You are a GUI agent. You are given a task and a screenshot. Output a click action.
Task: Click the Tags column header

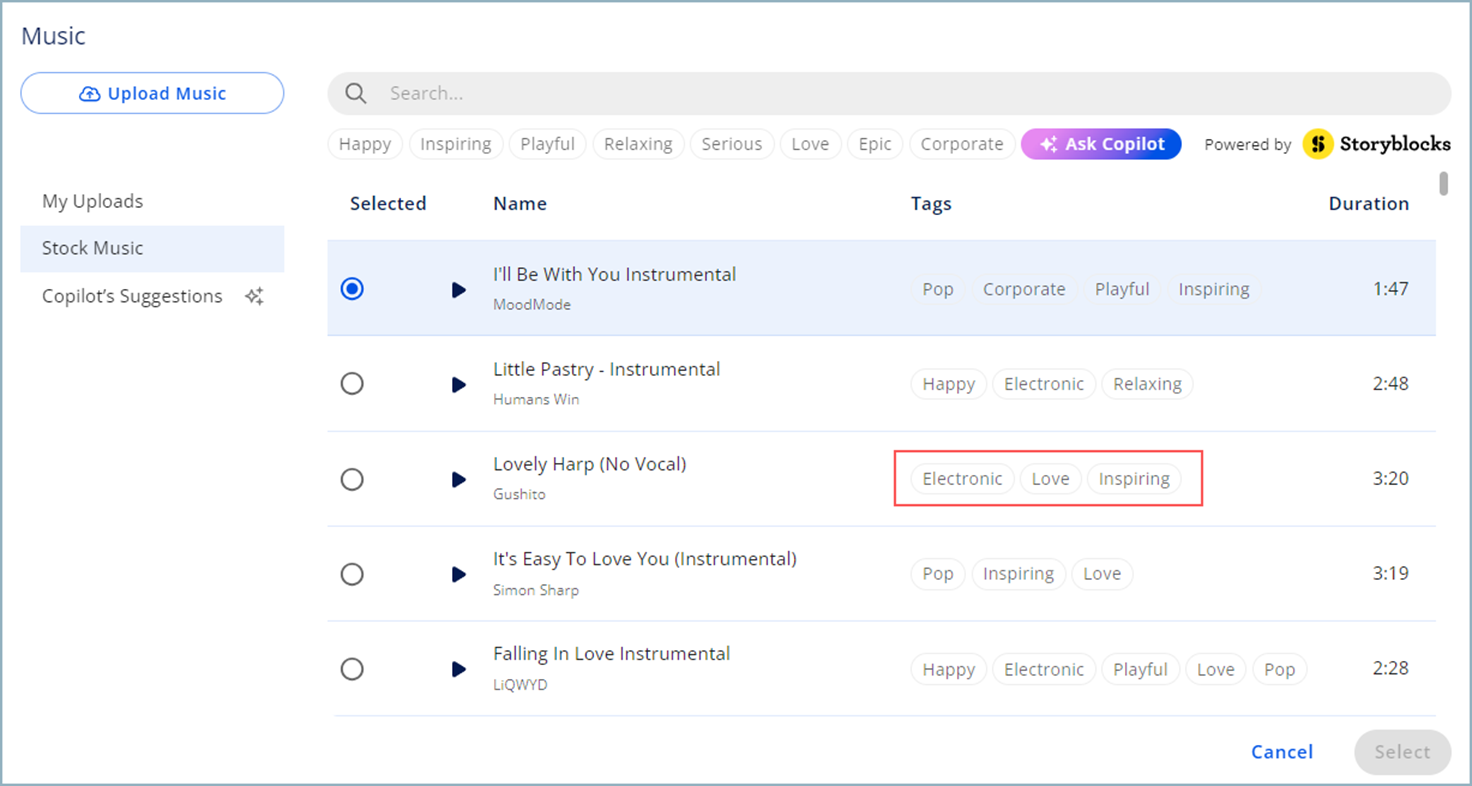(x=931, y=203)
